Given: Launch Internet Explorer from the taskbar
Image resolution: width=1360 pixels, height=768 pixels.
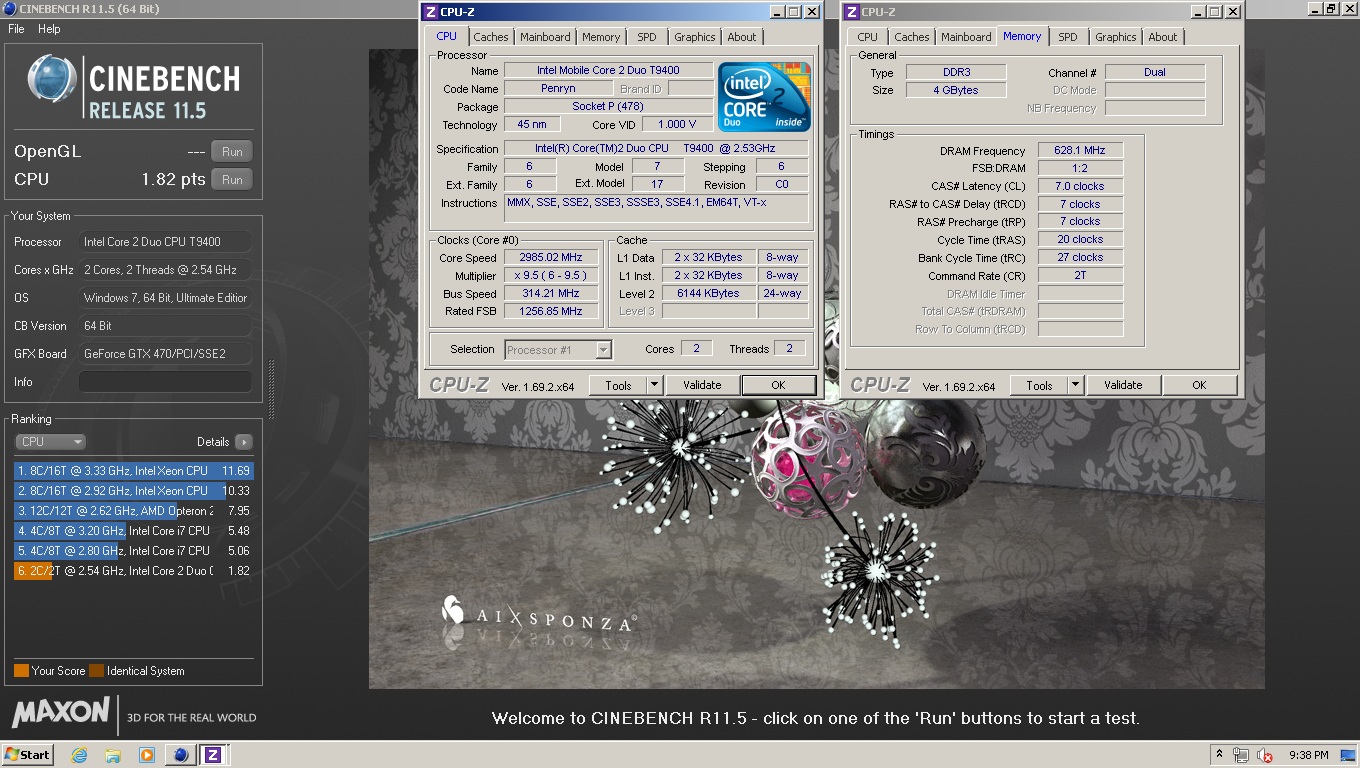Looking at the screenshot, I should (x=79, y=755).
